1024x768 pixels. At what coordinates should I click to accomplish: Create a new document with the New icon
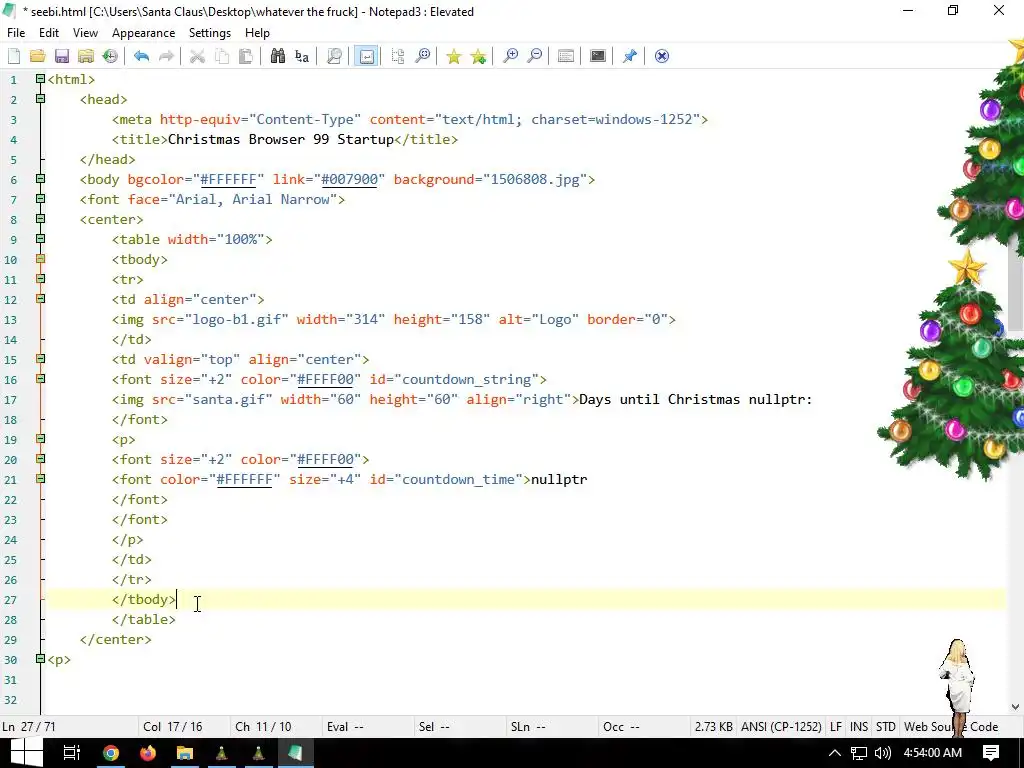[x=14, y=56]
